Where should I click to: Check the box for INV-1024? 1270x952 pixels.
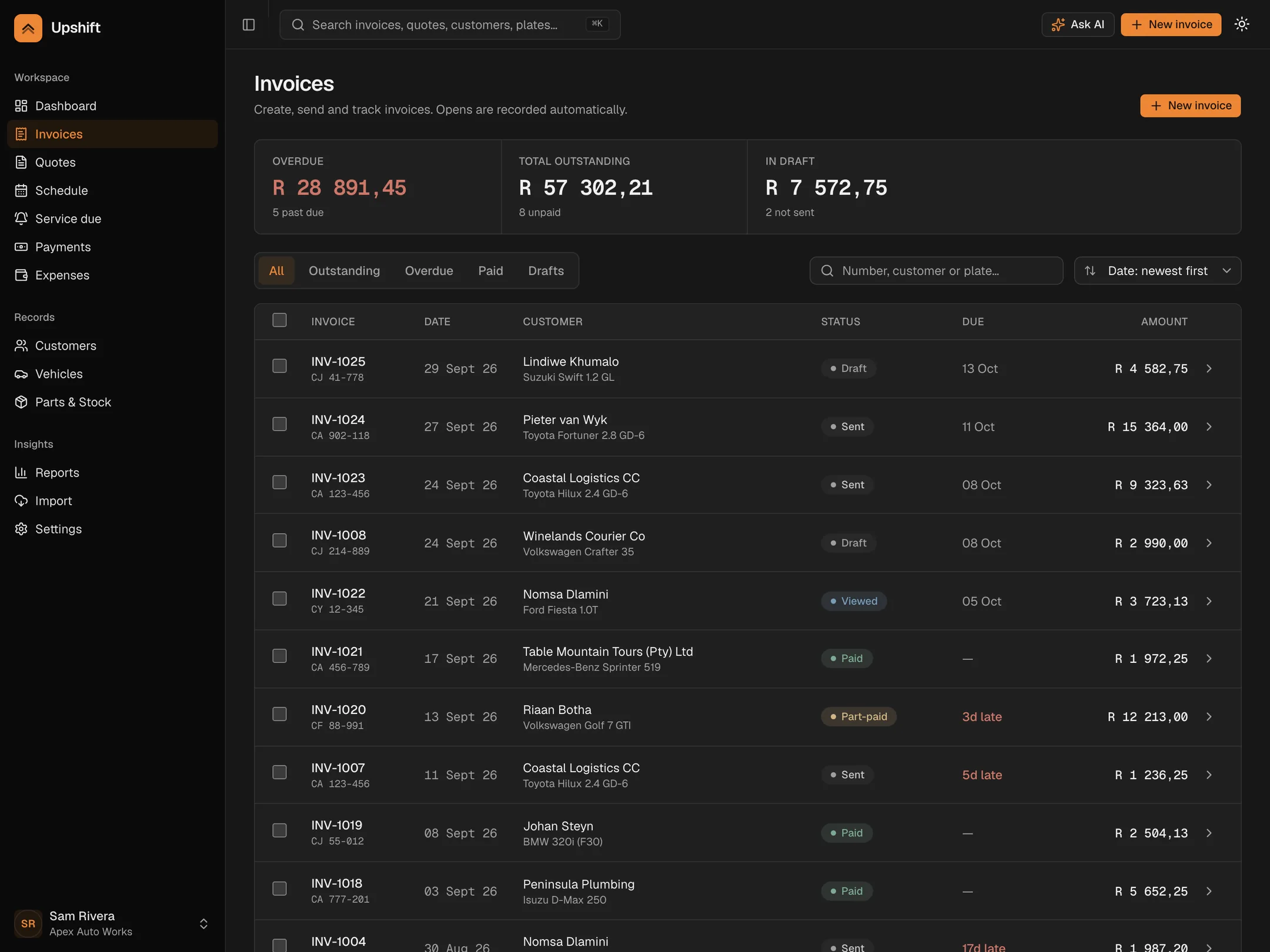coord(280,424)
